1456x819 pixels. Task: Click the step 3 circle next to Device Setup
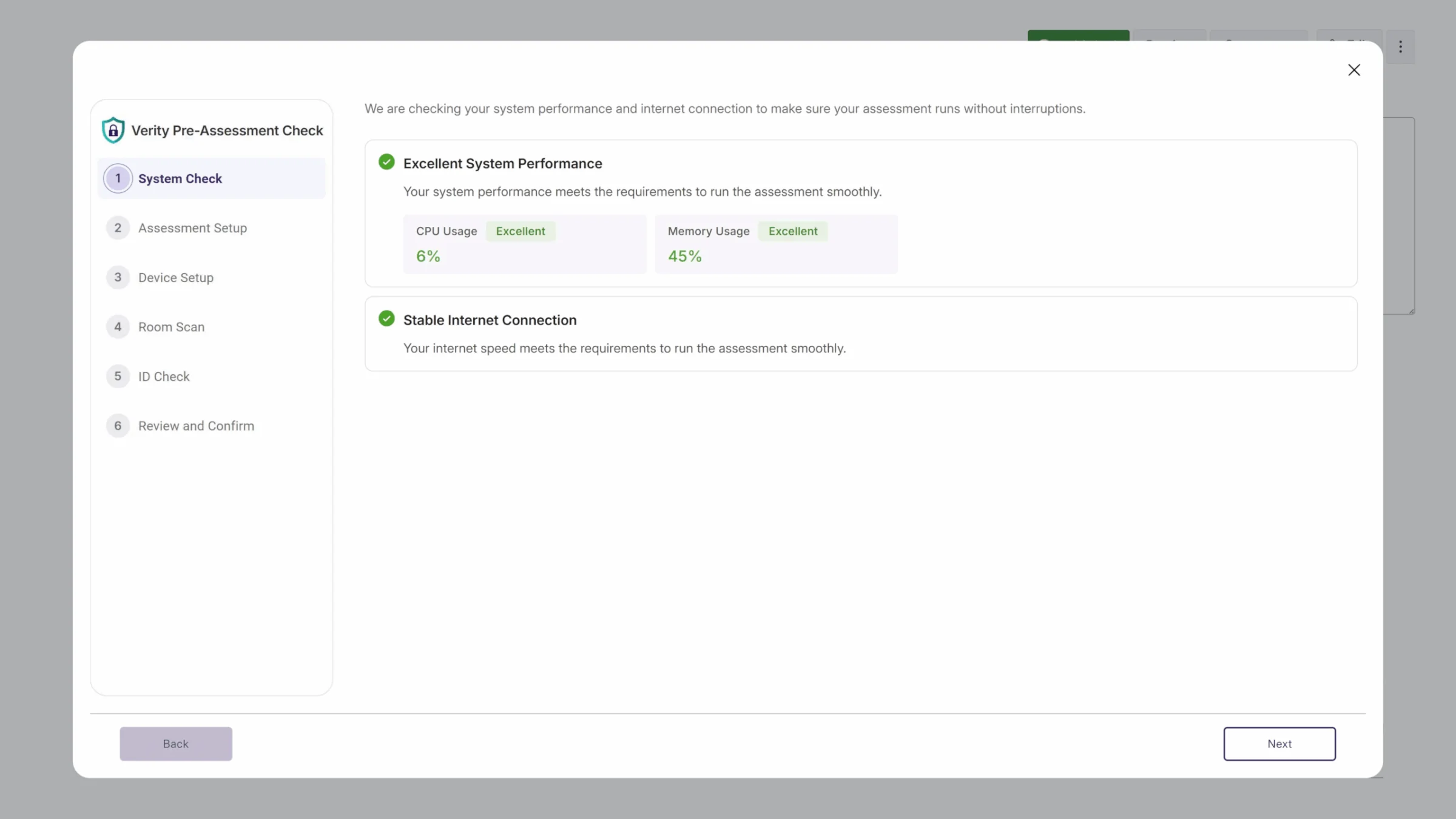click(118, 277)
